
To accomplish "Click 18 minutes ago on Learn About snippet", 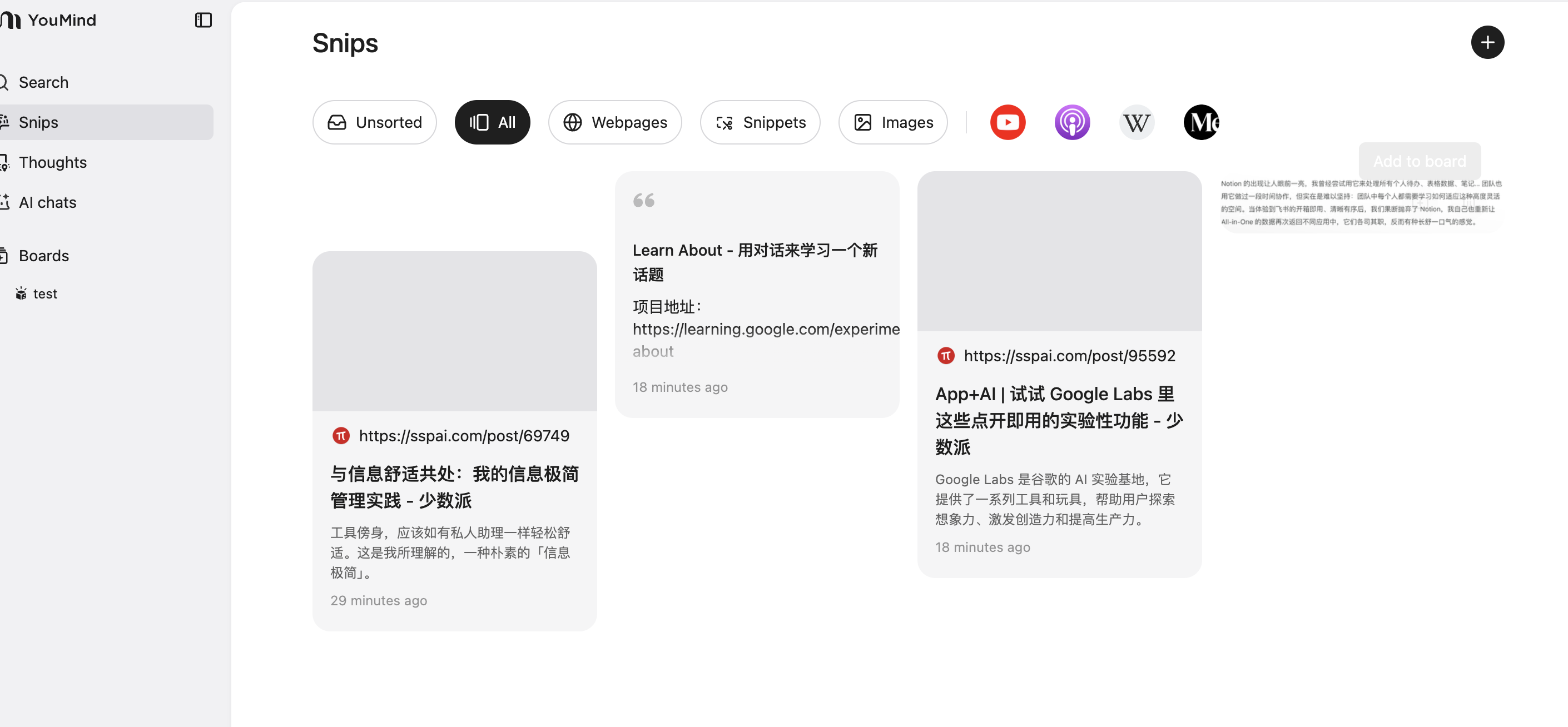I will coord(680,387).
